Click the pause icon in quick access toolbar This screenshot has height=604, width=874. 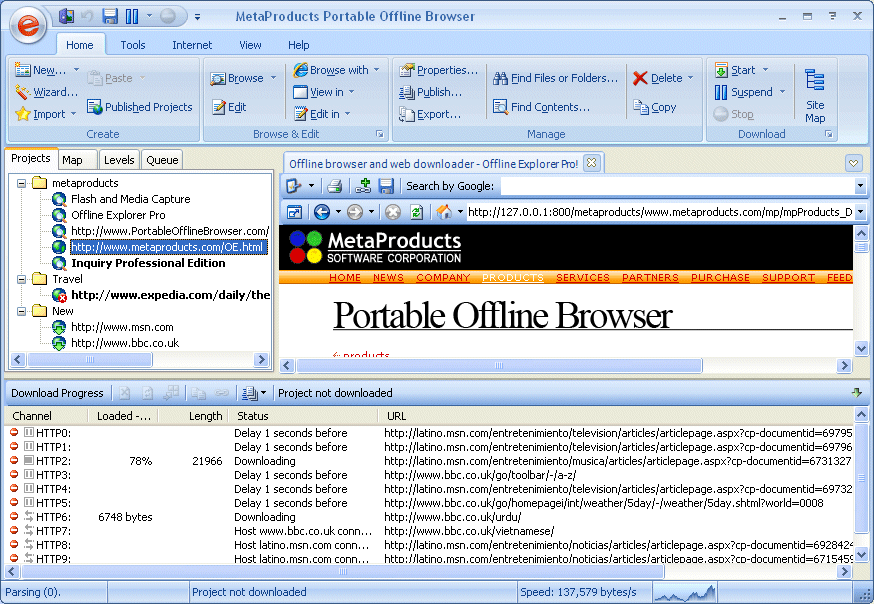[132, 16]
